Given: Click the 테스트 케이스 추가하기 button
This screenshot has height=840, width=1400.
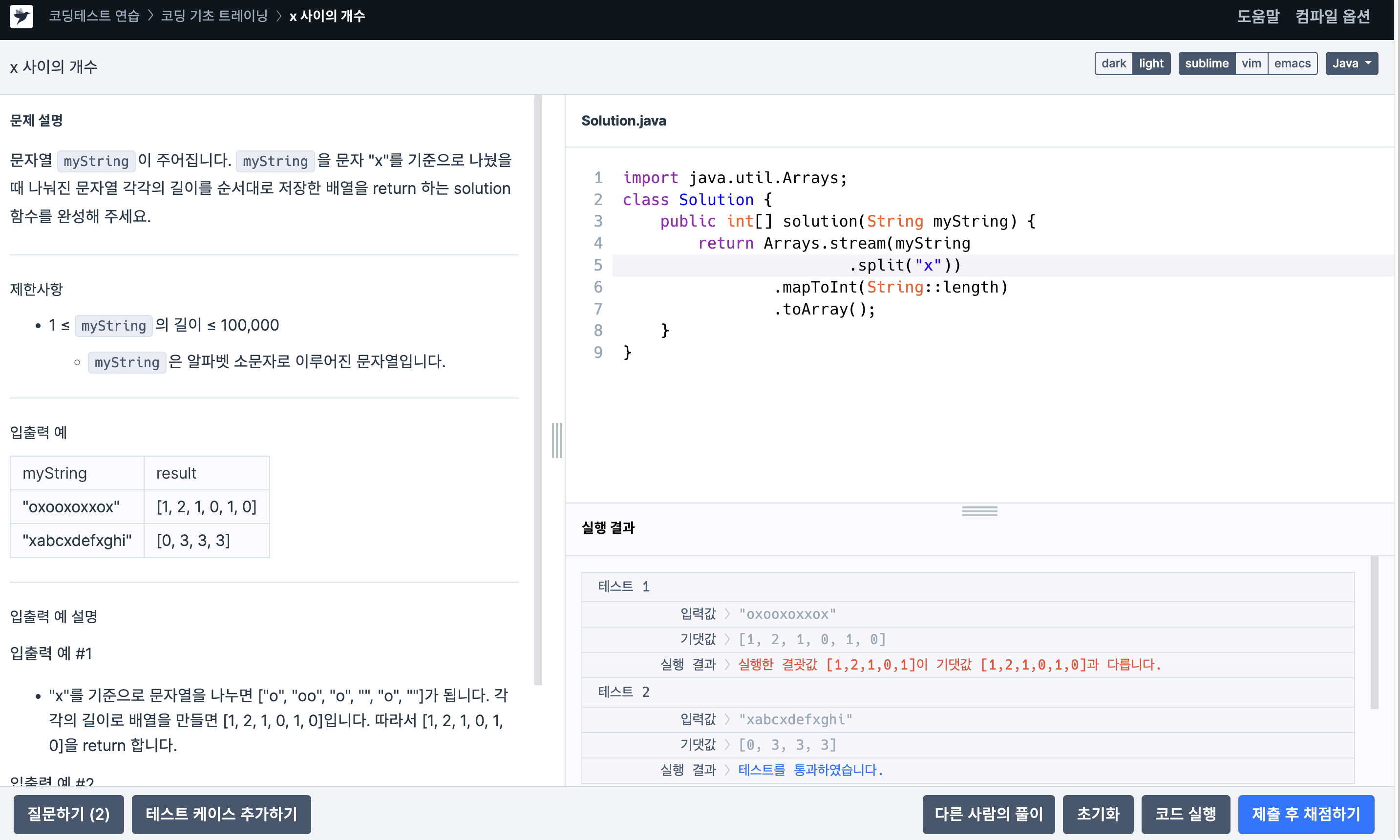Looking at the screenshot, I should [x=221, y=814].
